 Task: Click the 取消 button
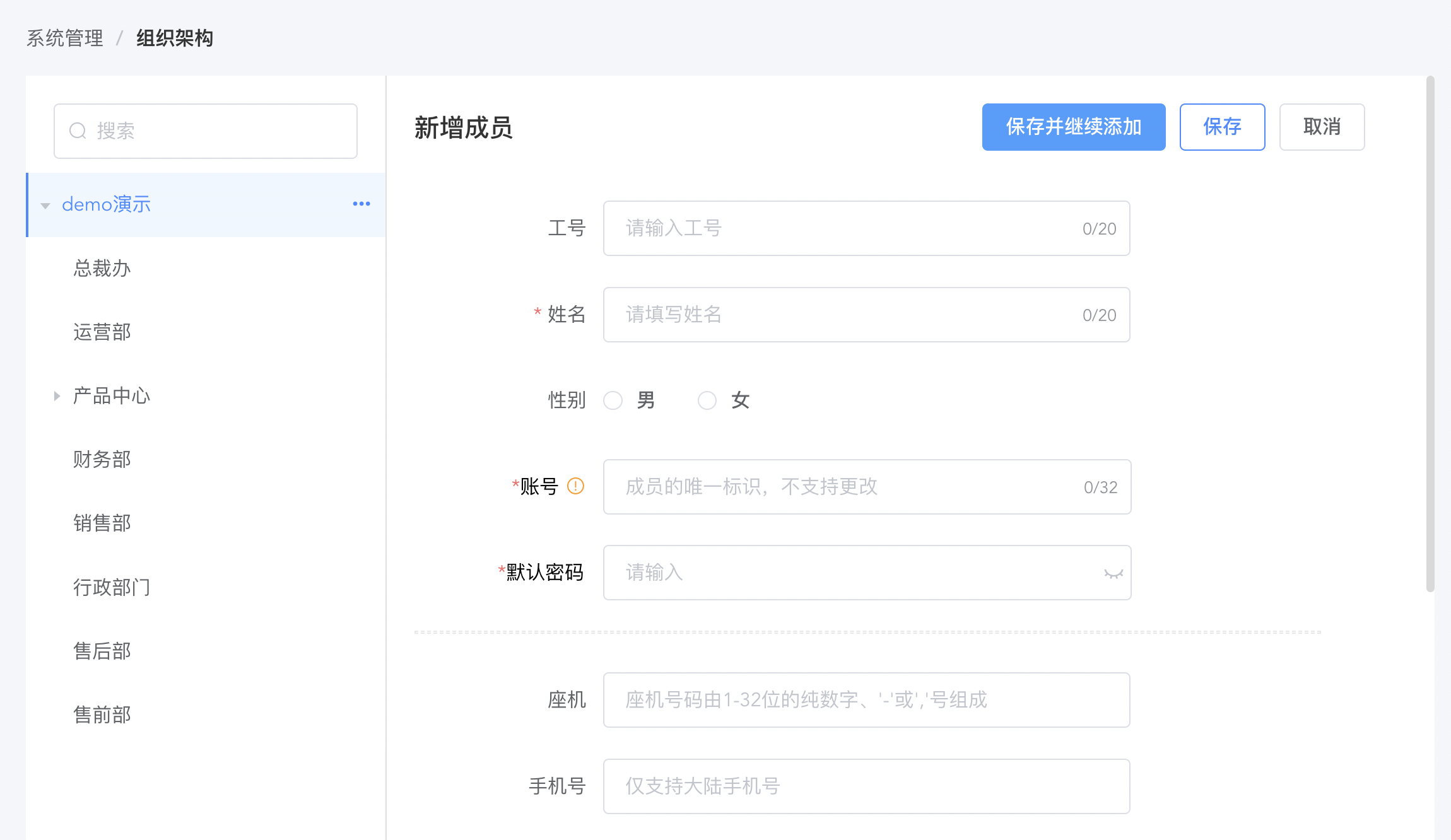[1322, 127]
